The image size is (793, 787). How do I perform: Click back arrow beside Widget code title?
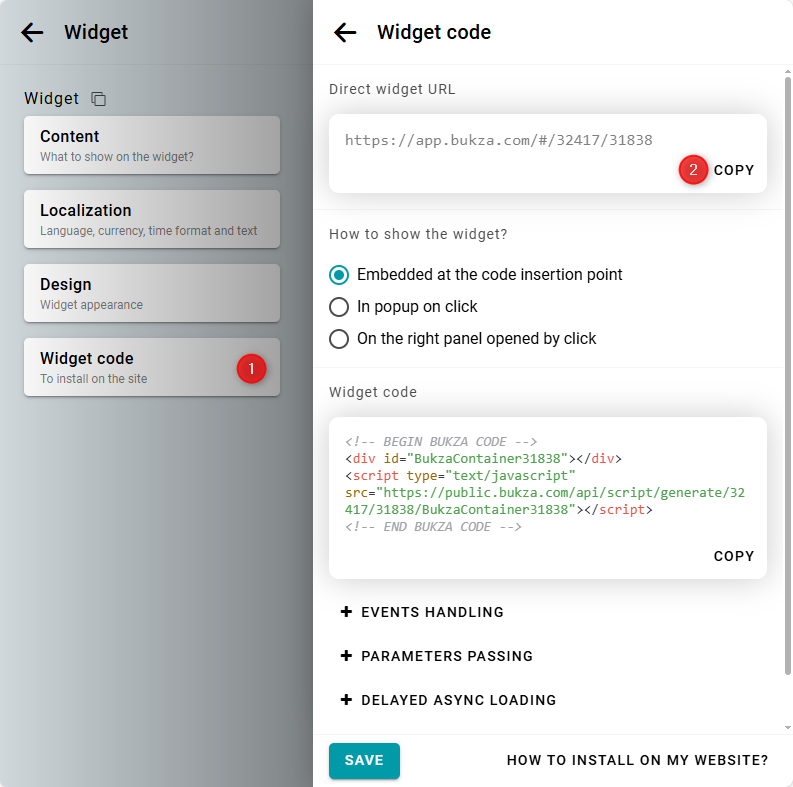click(x=345, y=32)
